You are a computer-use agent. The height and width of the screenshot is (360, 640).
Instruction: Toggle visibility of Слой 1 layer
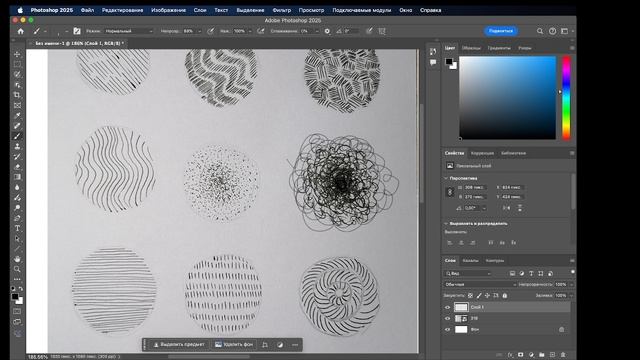pos(447,307)
